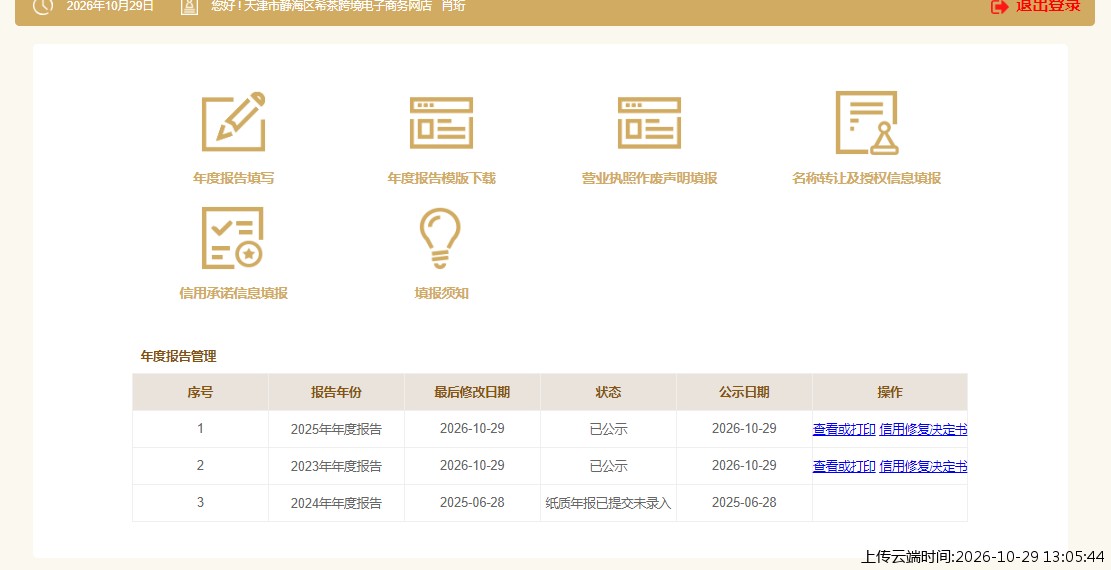
Task: Click the 纸质年报已提交未录入 status cell
Action: [x=609, y=503]
